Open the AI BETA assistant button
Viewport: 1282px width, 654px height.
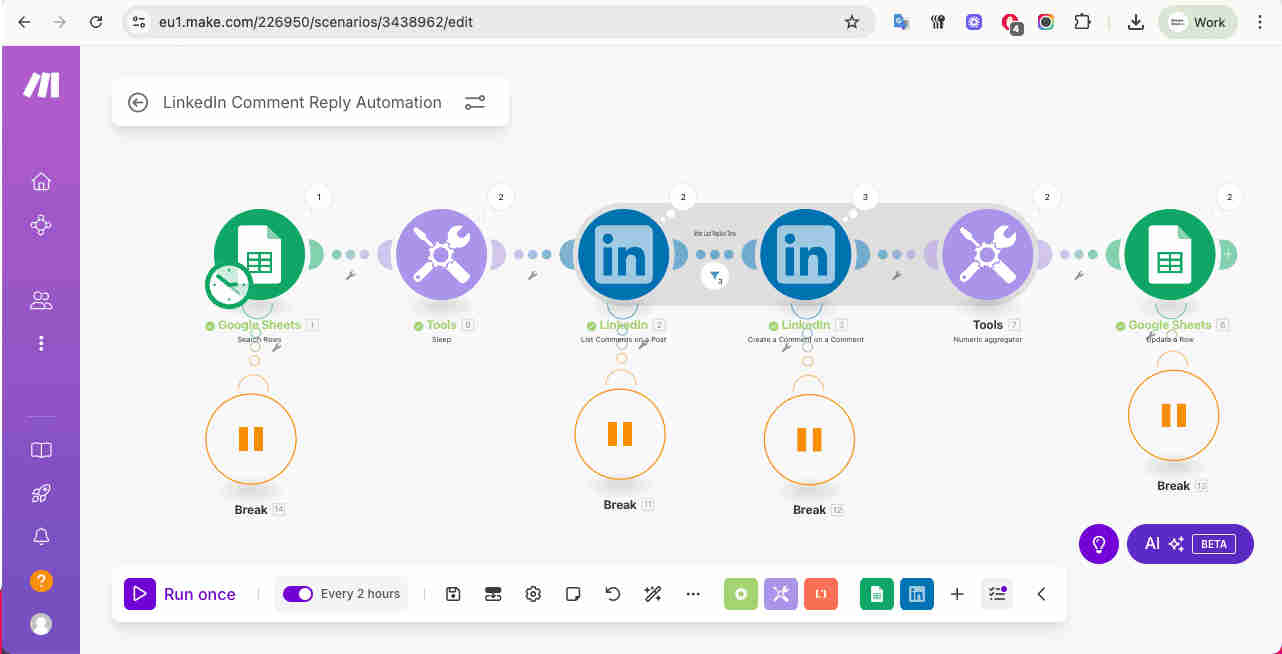coord(1190,544)
